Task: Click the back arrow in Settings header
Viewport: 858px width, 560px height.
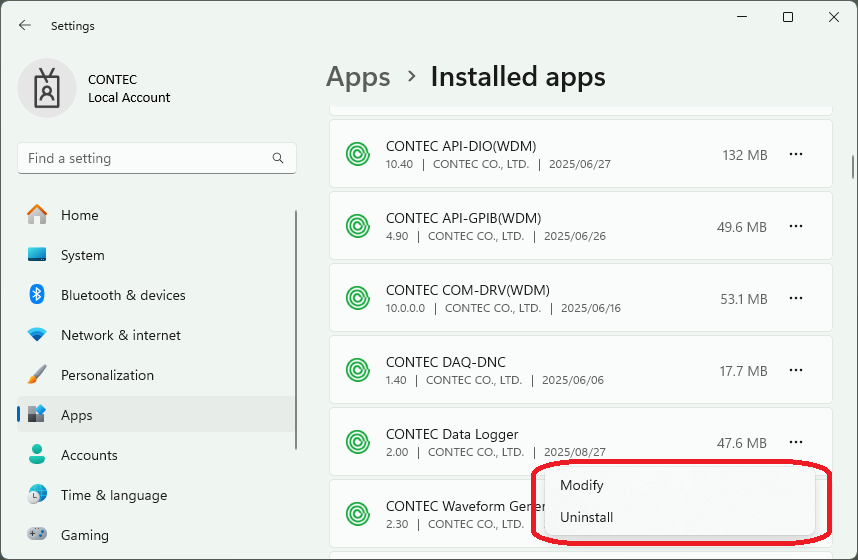Action: coord(25,26)
